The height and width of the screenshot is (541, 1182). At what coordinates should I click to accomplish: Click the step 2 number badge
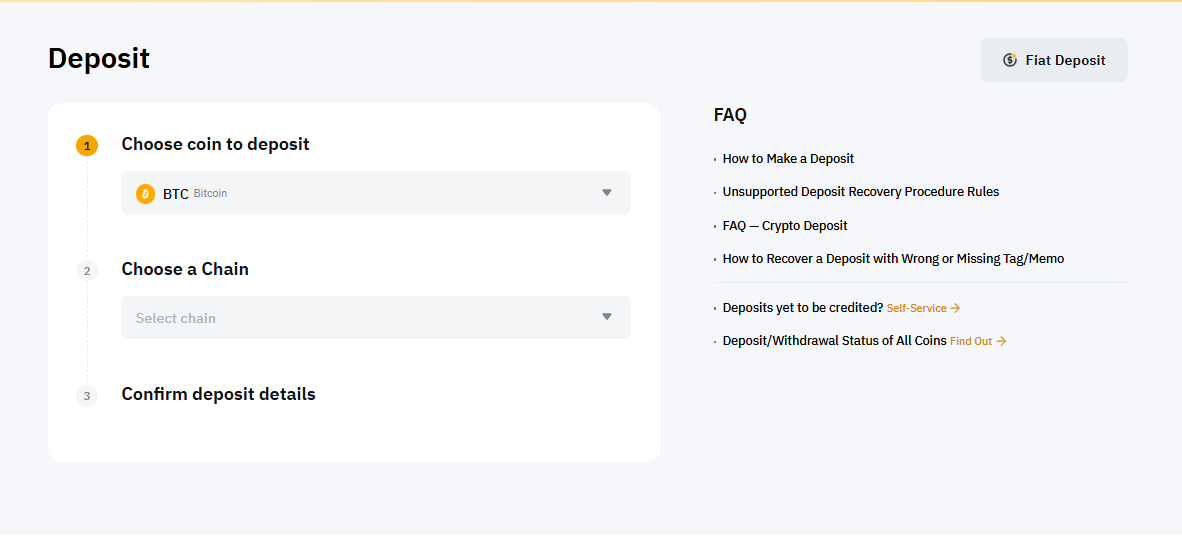coord(87,271)
